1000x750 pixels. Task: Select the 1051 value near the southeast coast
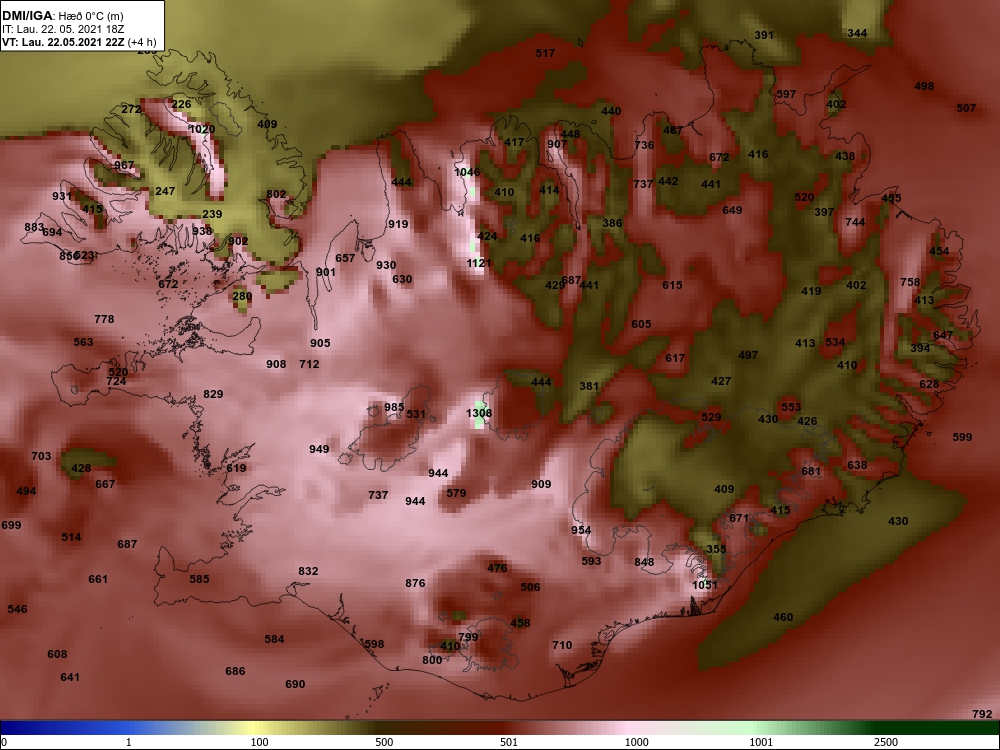click(x=705, y=585)
